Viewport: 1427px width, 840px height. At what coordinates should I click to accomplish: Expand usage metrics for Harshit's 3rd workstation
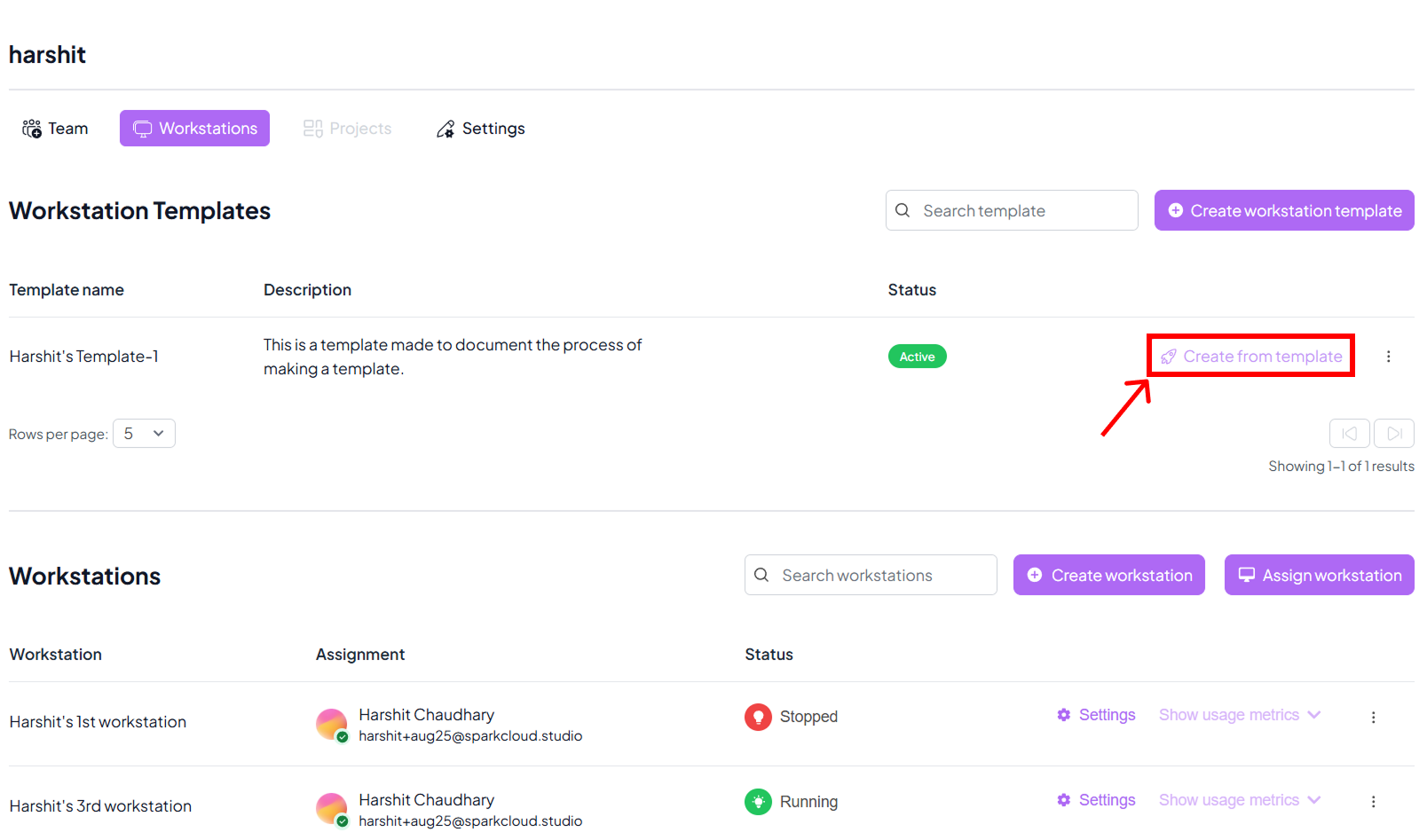[x=1239, y=800]
